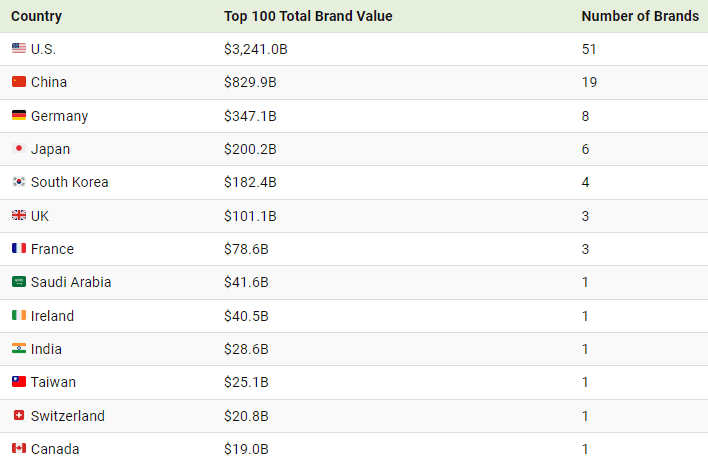This screenshot has height=467, width=708.
Task: Click the U.S. flag icon
Action: 19,48
